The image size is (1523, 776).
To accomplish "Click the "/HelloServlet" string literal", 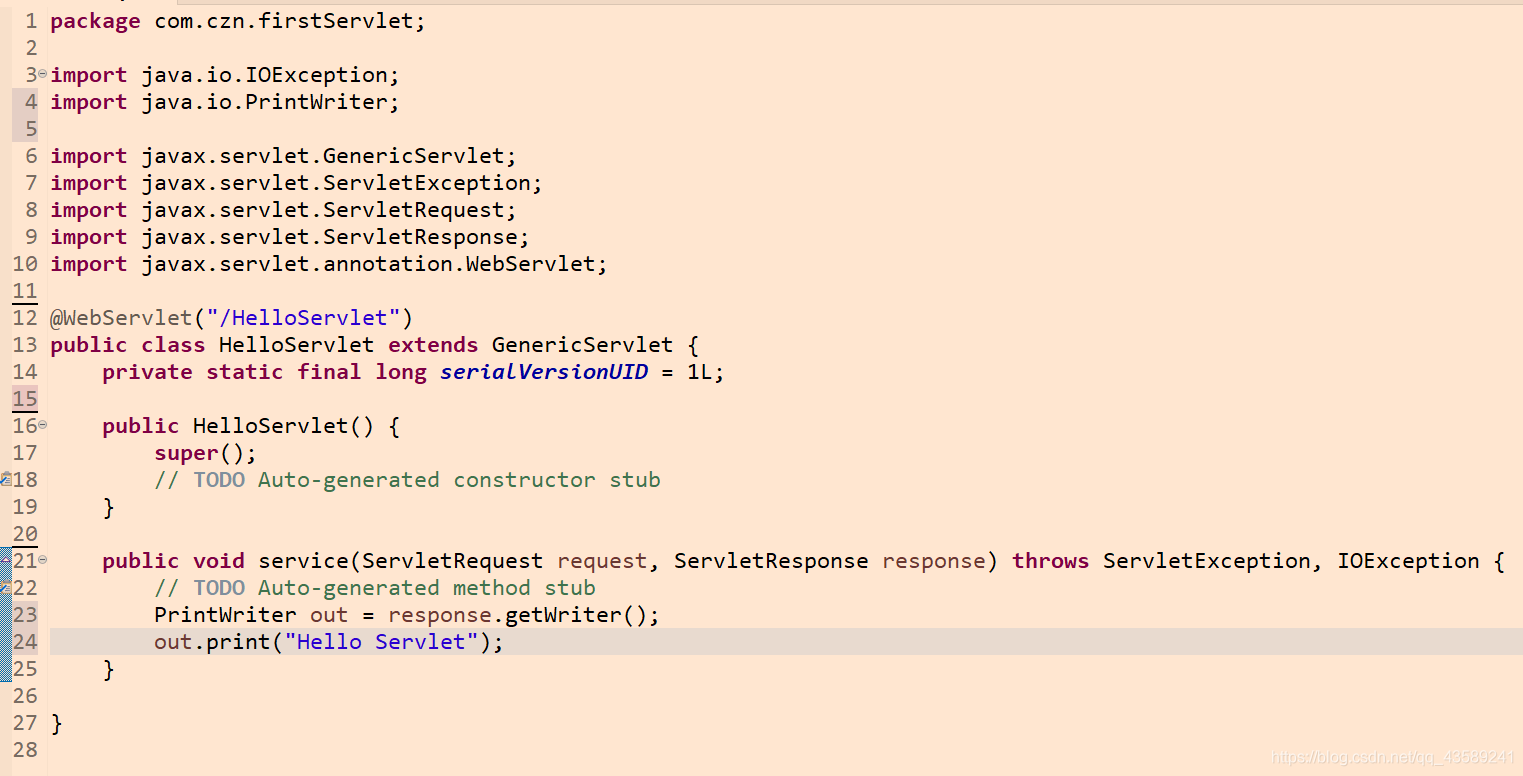I will click(x=303, y=318).
